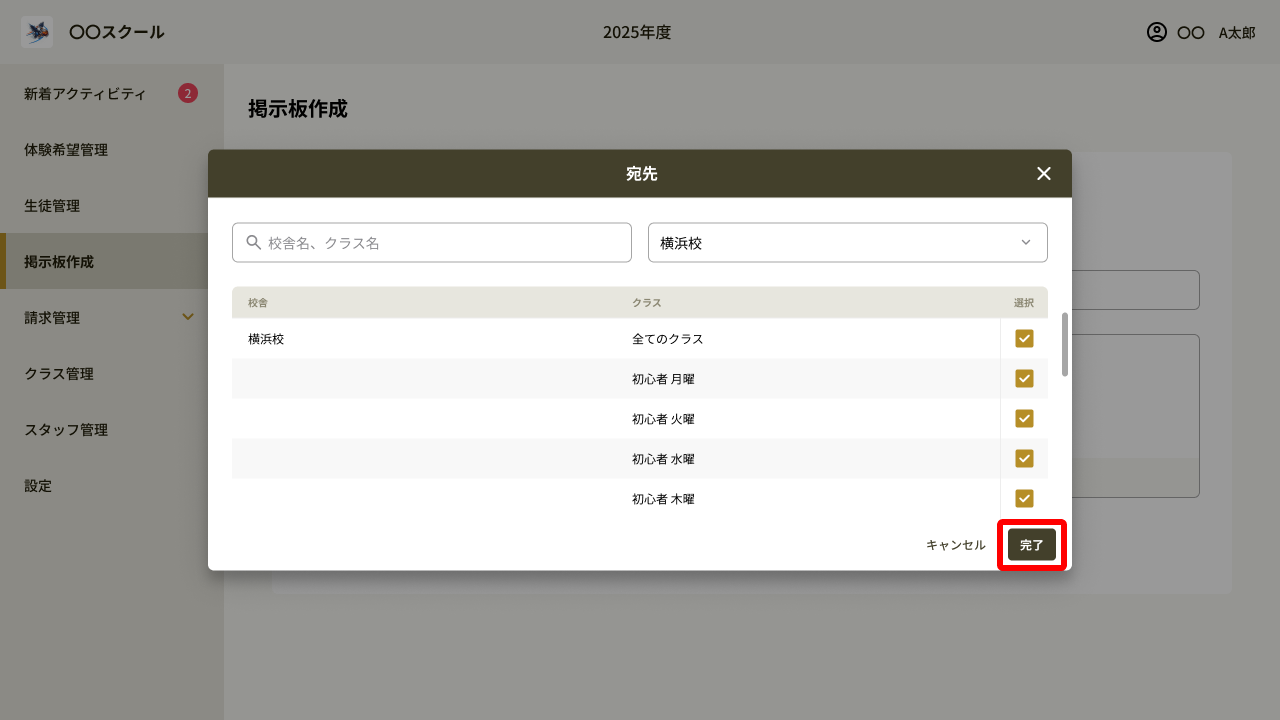Close the 宛先 dialog
Screen dimensions: 1280x720
click(x=1043, y=173)
